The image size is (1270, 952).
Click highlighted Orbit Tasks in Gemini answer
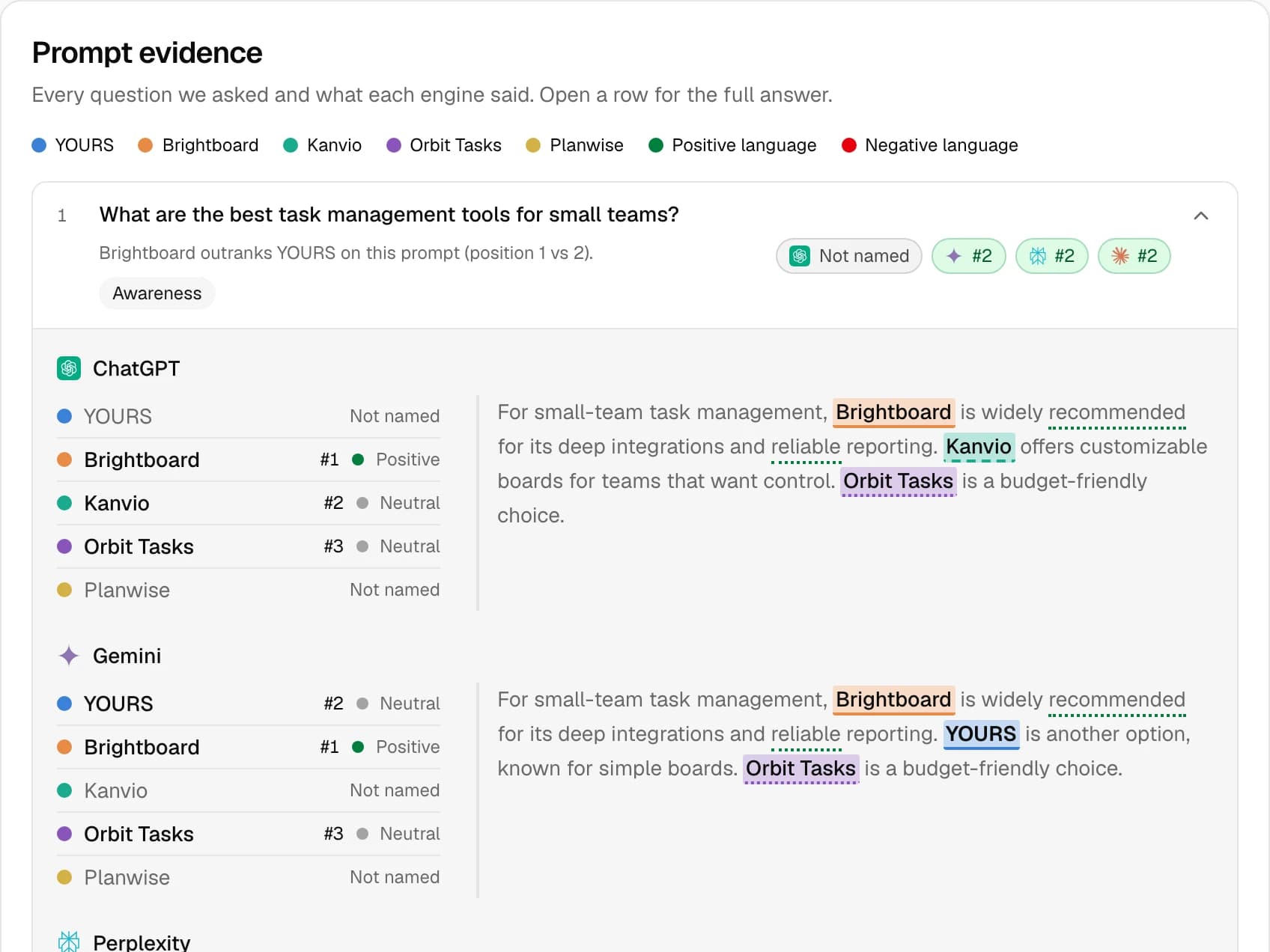(800, 769)
